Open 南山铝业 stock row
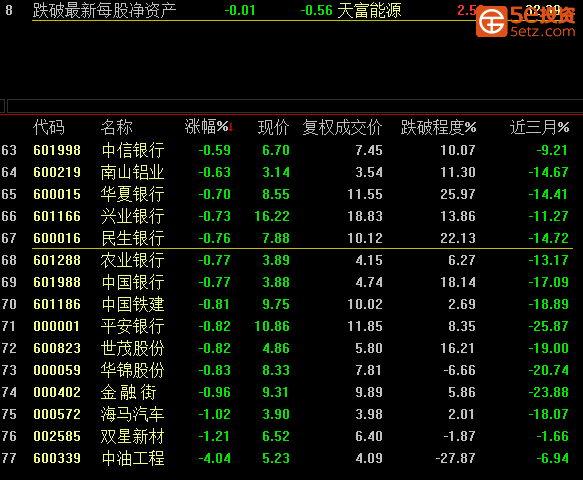583x480 pixels. click(x=292, y=172)
